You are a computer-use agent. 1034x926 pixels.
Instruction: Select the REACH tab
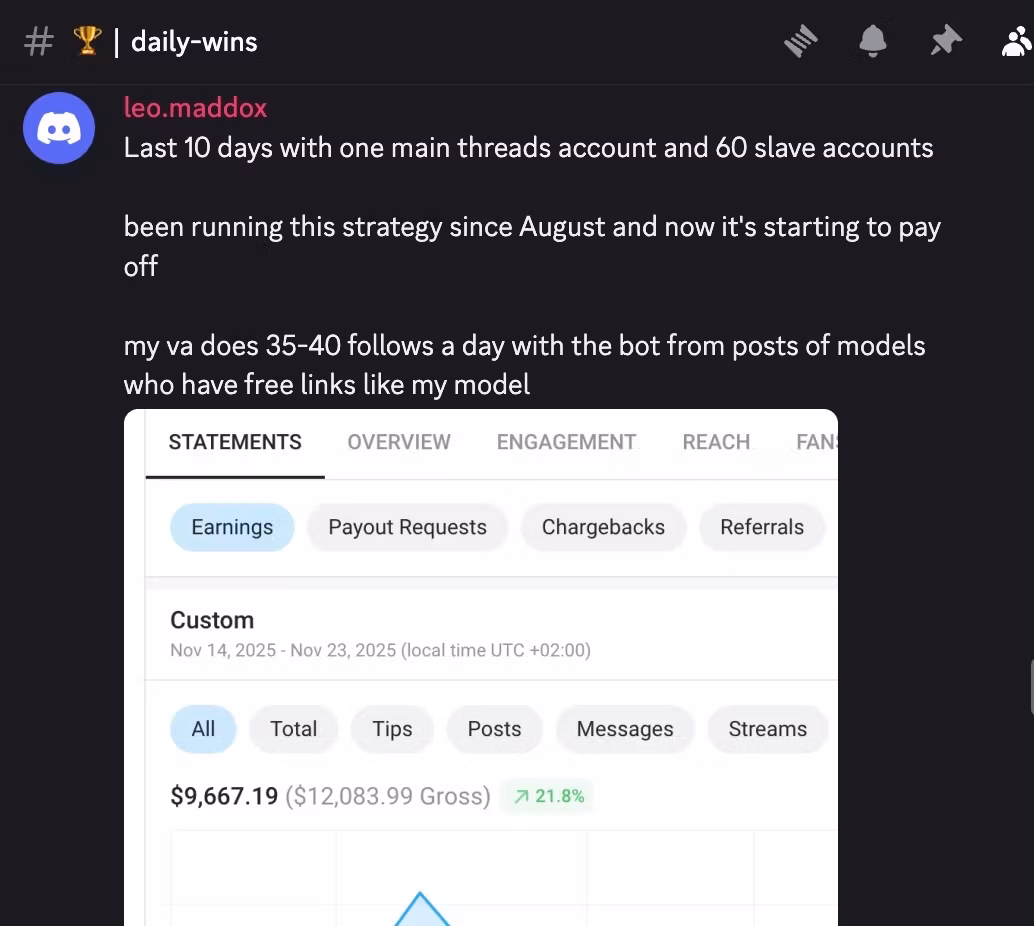[716, 442]
